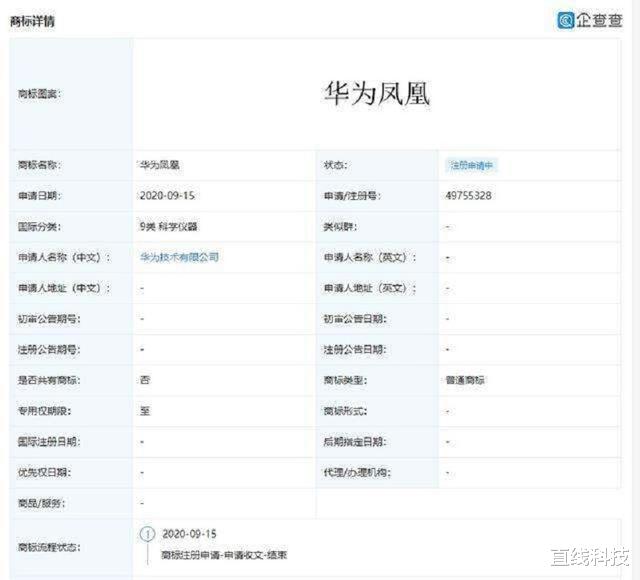Click the 是否共有商标 label

tap(49, 380)
